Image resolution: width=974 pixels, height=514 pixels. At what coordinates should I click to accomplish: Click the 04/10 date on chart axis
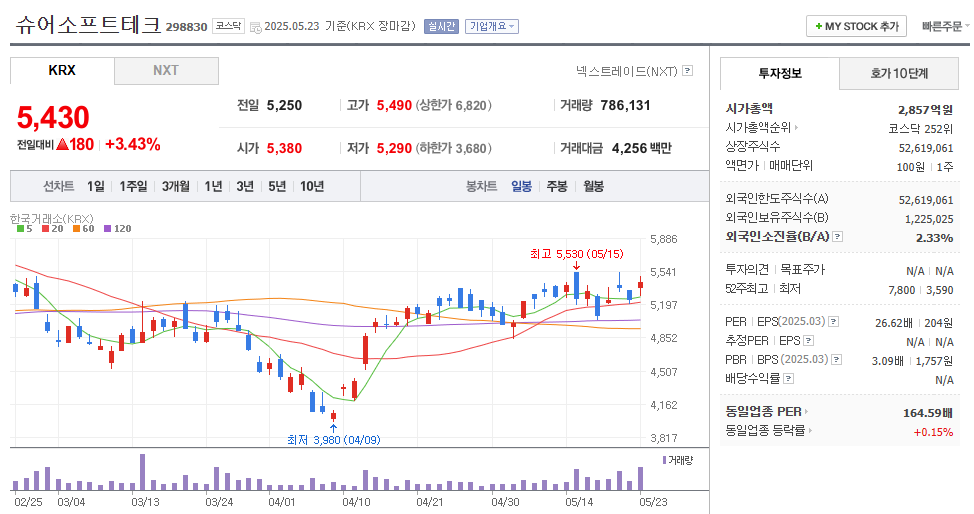point(357,502)
